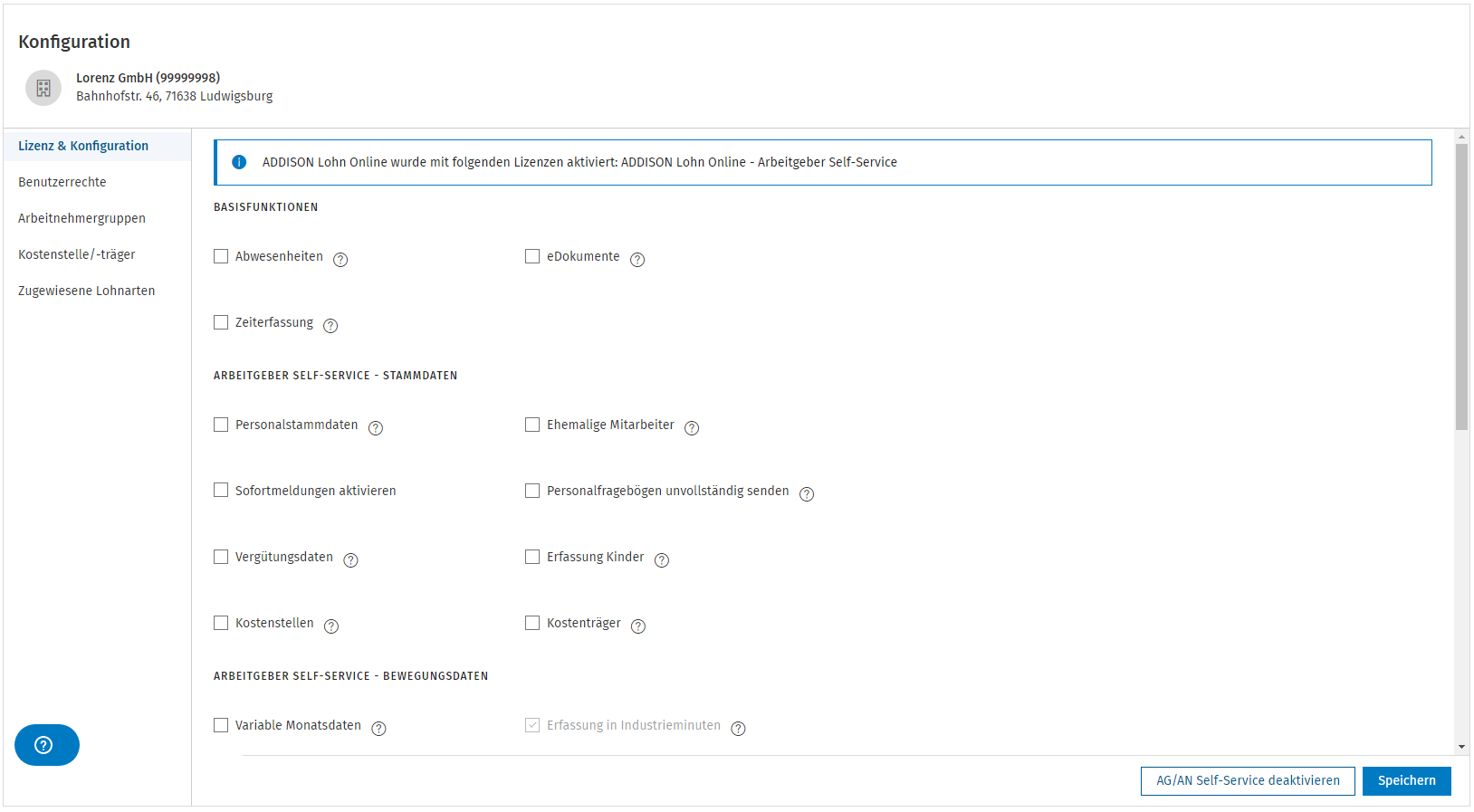This screenshot has height=812, width=1474.
Task: Click the Speichern button
Action: 1406,780
